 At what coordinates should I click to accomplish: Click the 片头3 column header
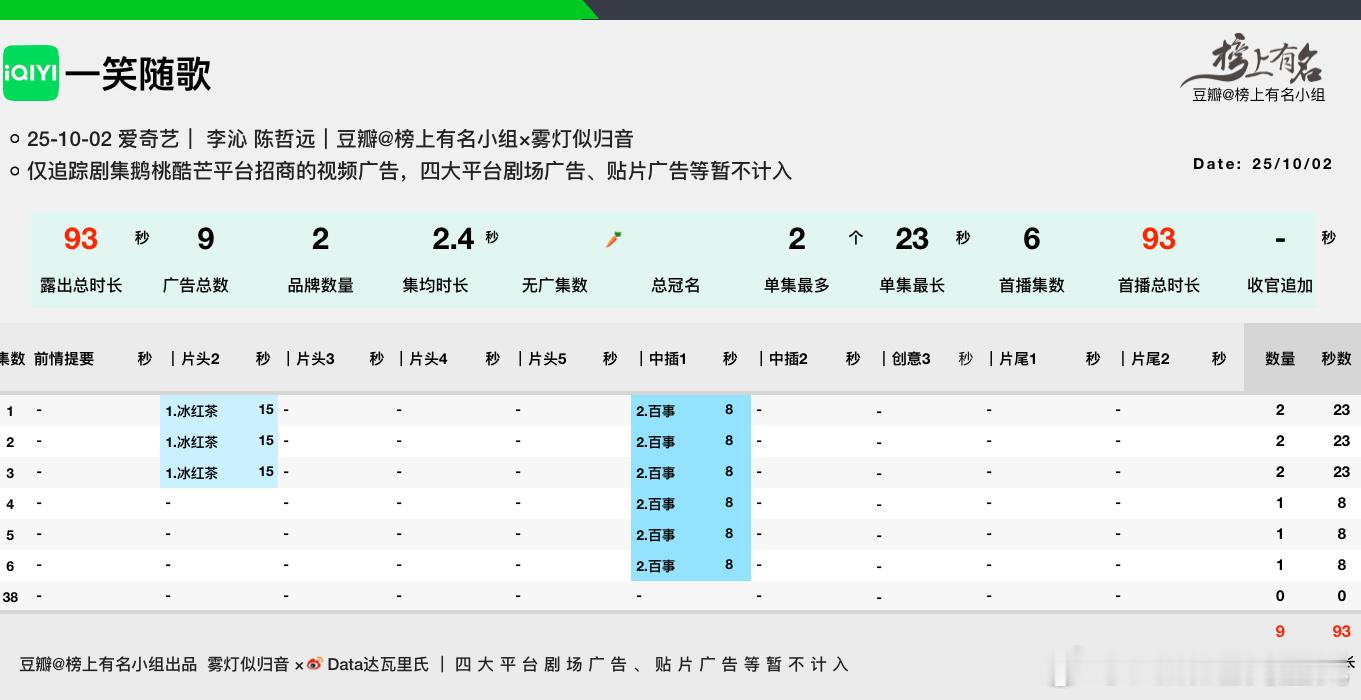[x=315, y=358]
